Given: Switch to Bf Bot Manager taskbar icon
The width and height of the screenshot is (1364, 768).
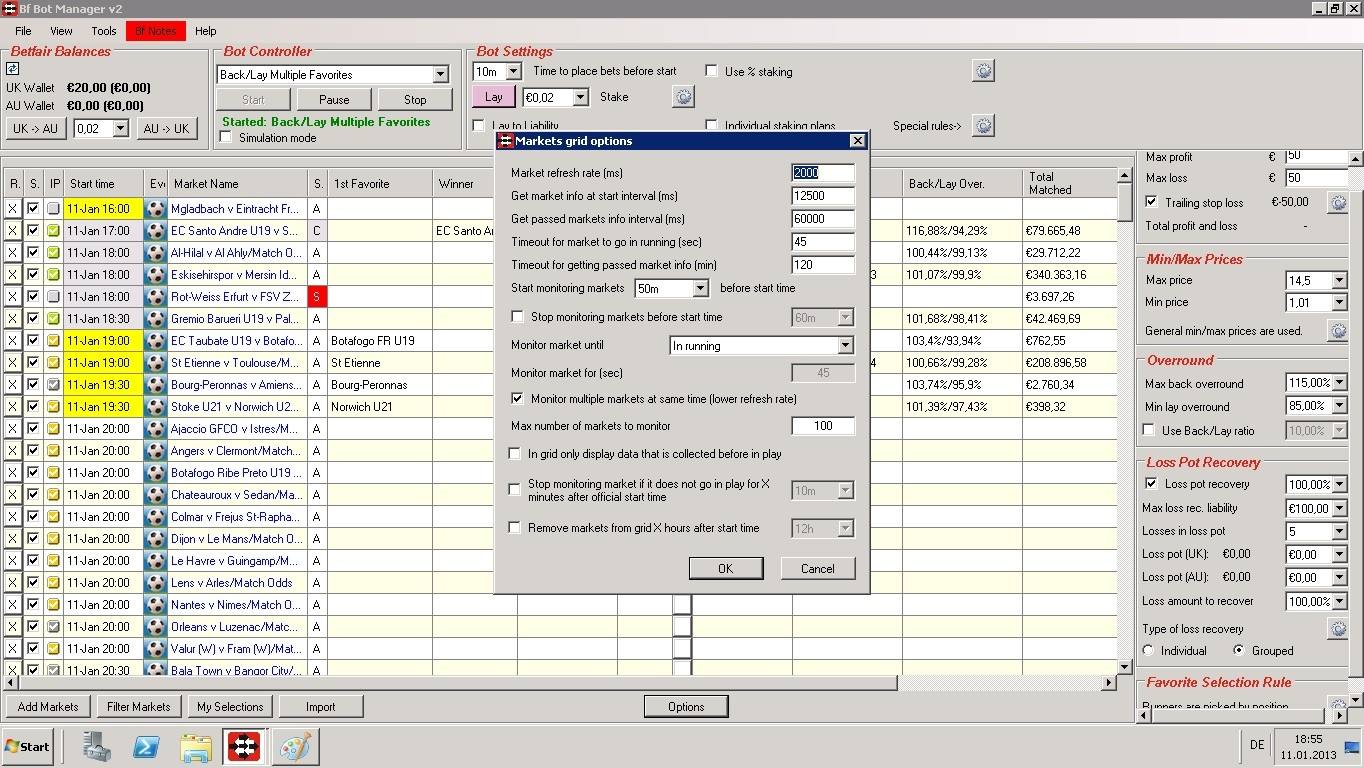Looking at the screenshot, I should coord(244,746).
